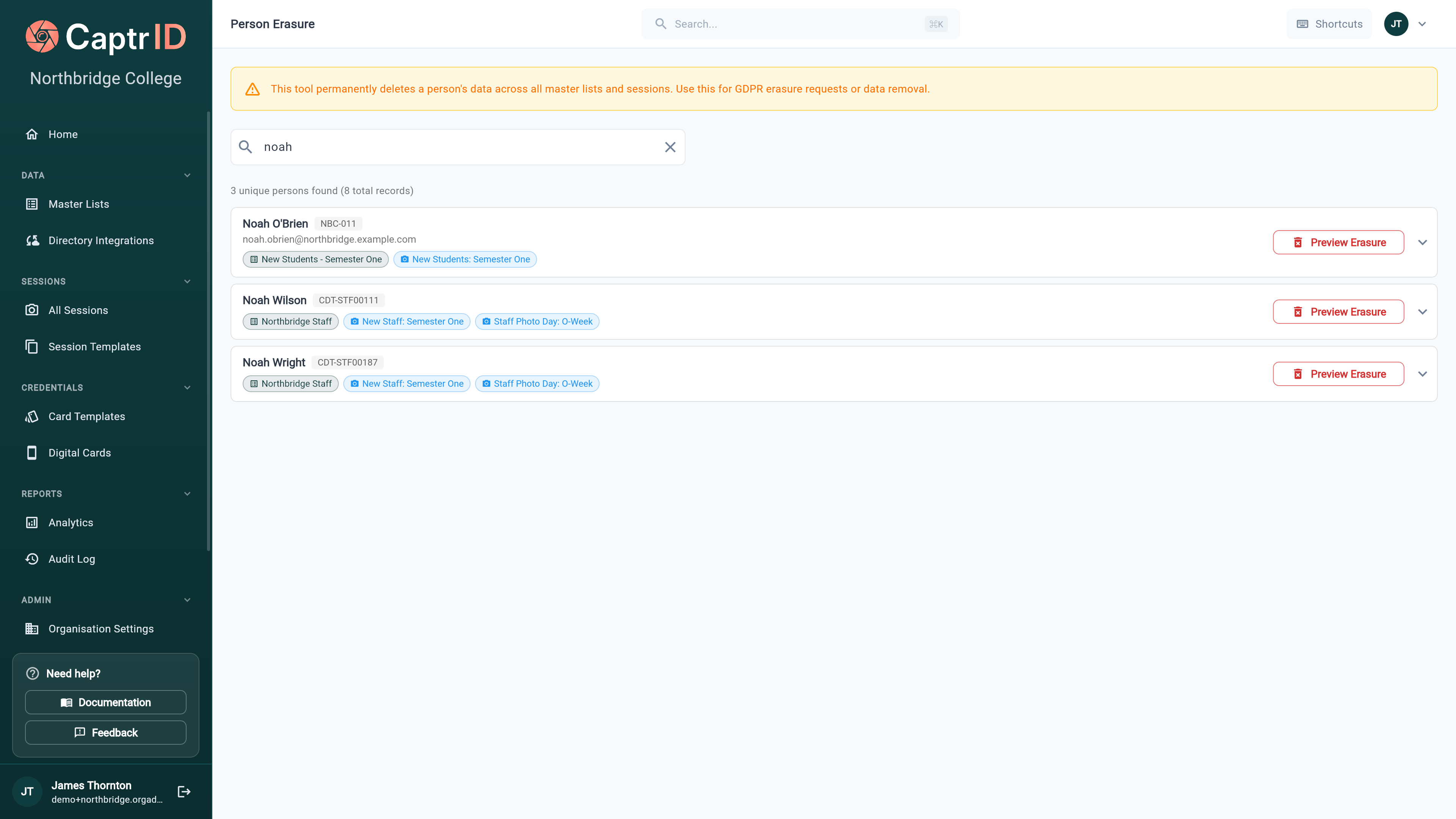Expand Noah Wright's record details
Viewport: 1456px width, 819px height.
[1423, 373]
